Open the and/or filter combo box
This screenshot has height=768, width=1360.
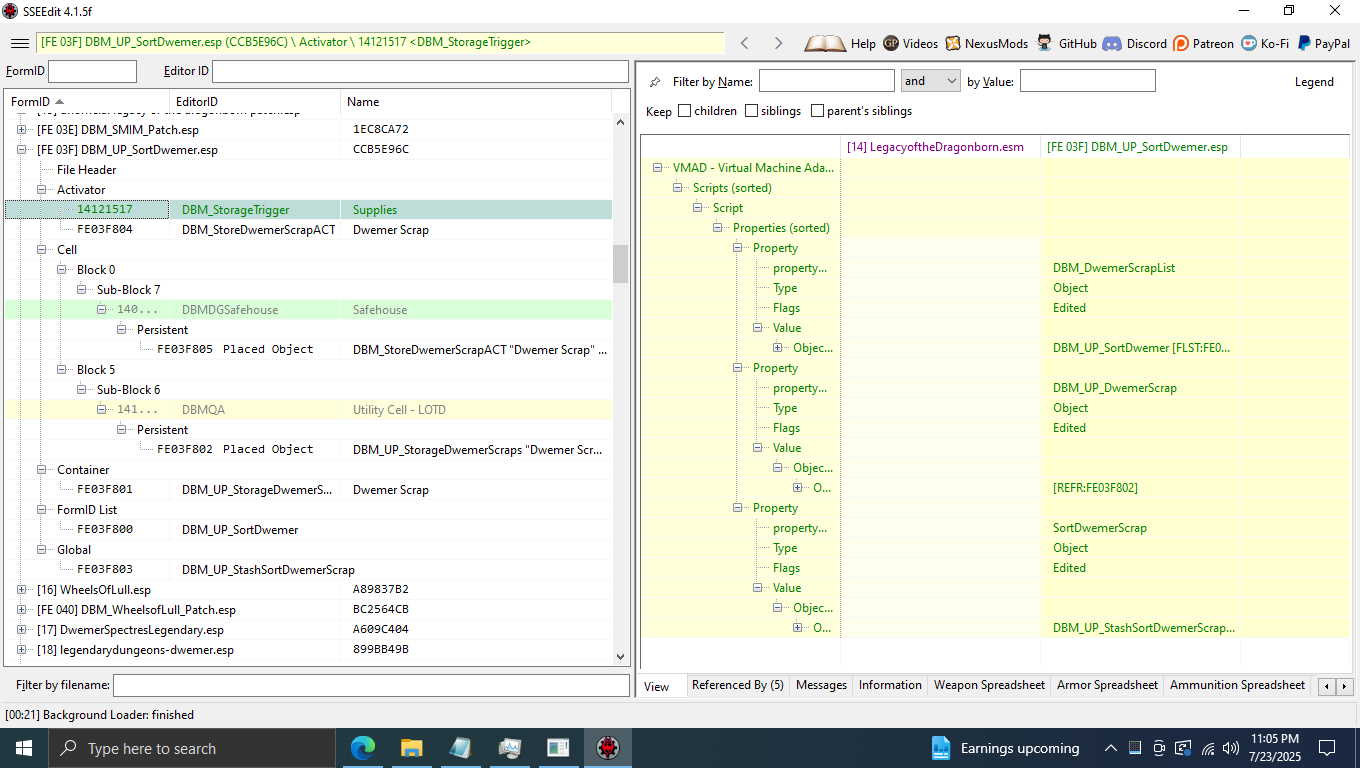(931, 81)
